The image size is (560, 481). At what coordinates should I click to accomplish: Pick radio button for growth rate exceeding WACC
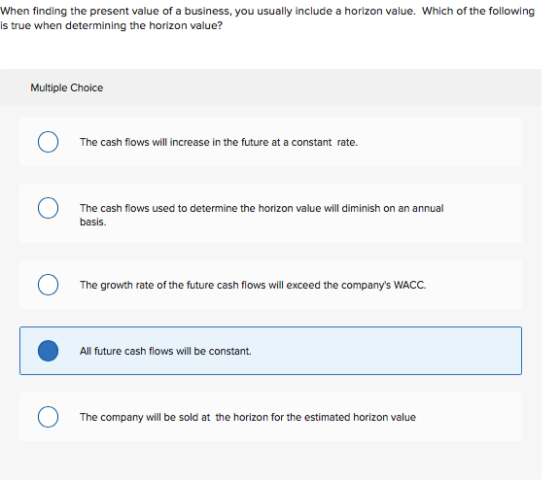pos(48,285)
